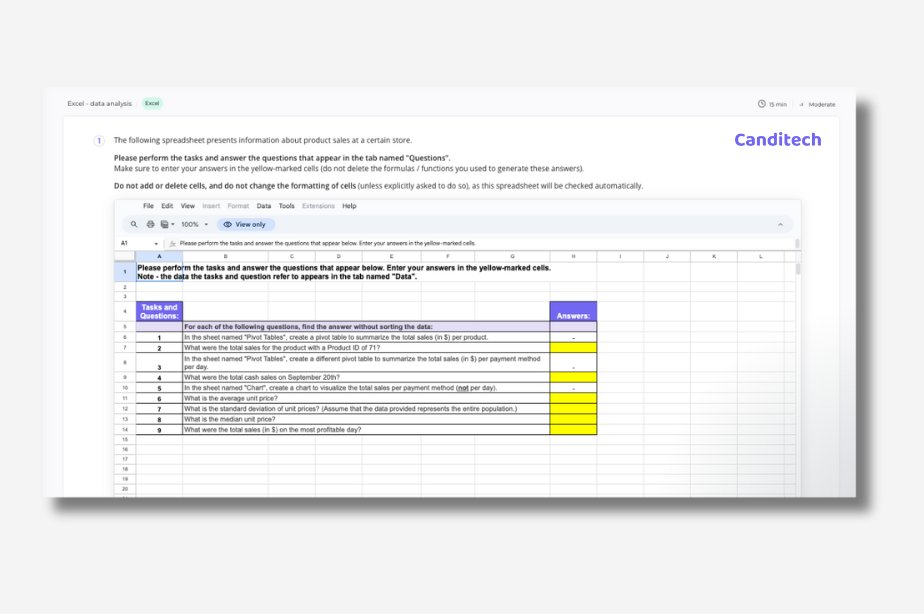Open the File menu
The width and height of the screenshot is (924, 614).
point(147,206)
